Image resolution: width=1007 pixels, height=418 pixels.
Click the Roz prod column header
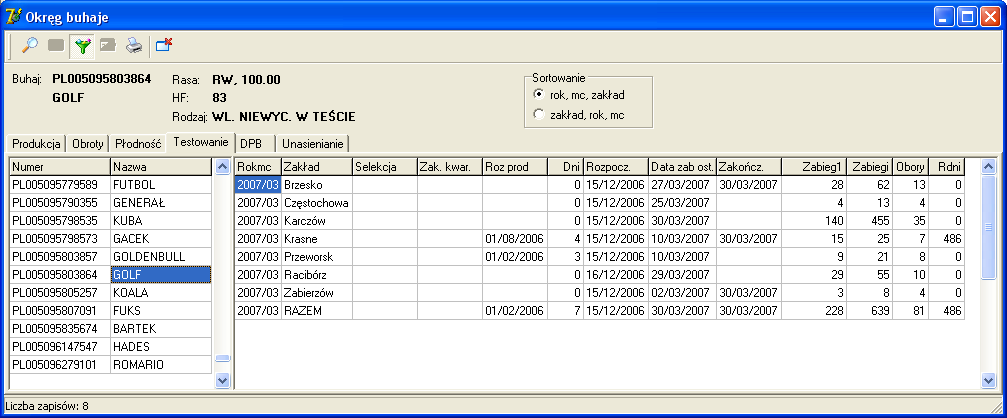click(x=515, y=167)
